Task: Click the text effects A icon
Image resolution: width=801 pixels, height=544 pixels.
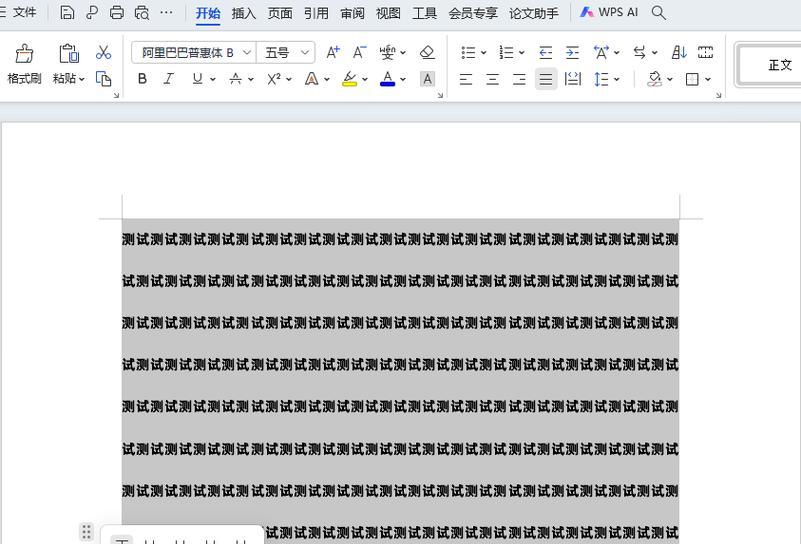Action: (x=311, y=79)
